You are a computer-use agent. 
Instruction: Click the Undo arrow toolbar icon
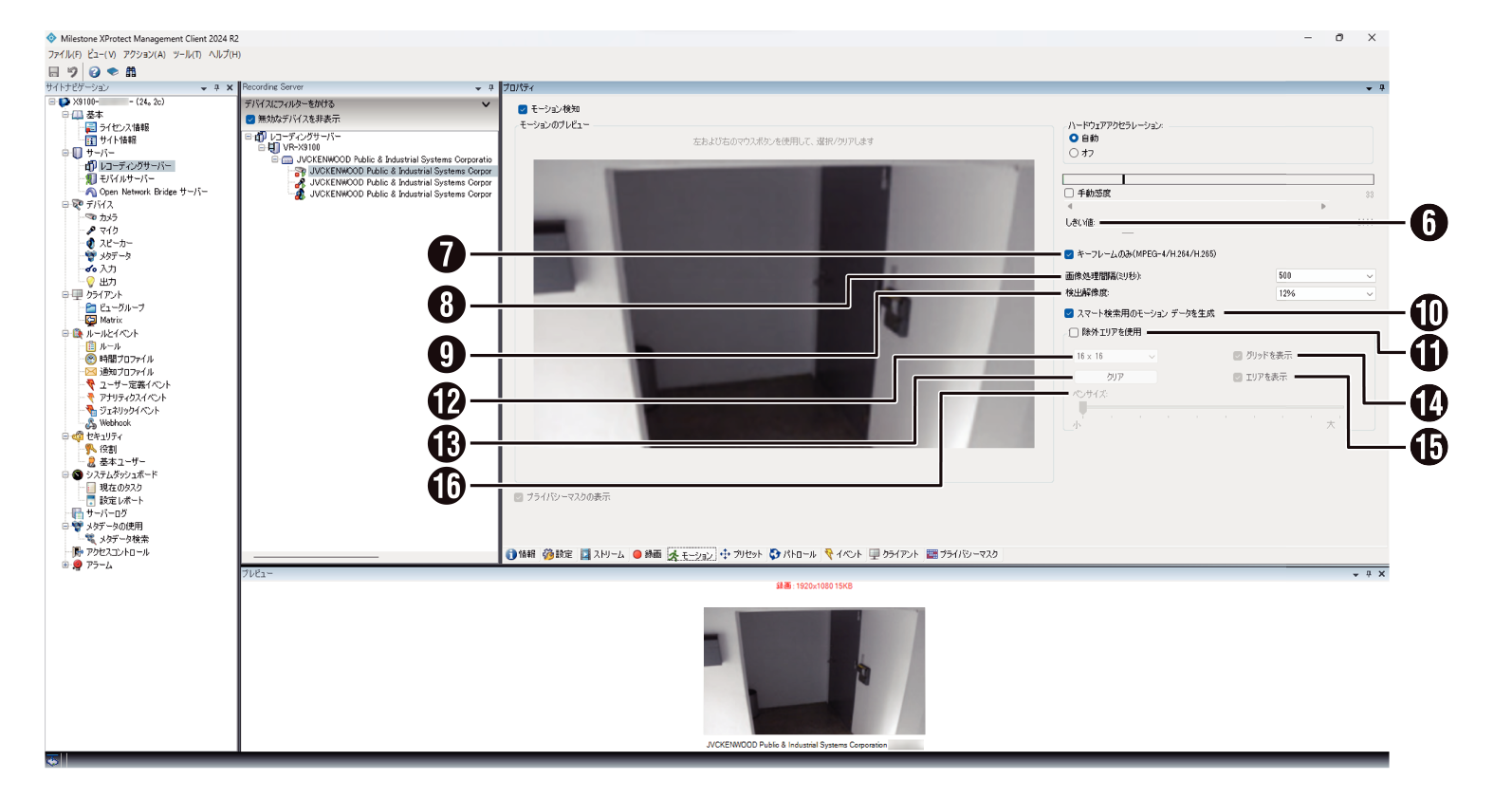(72, 72)
